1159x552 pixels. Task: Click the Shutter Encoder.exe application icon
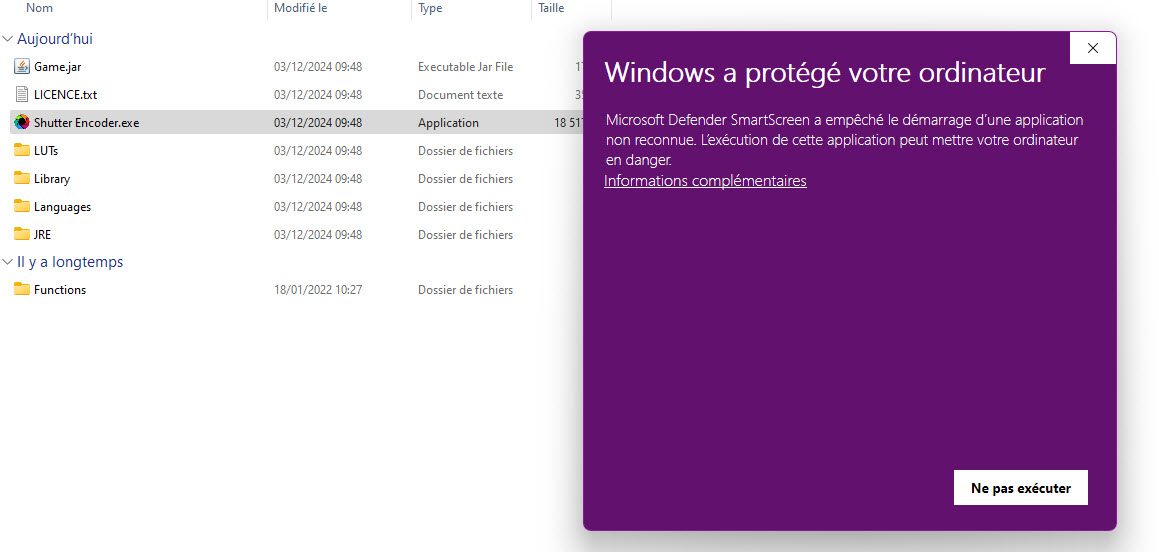(22, 123)
